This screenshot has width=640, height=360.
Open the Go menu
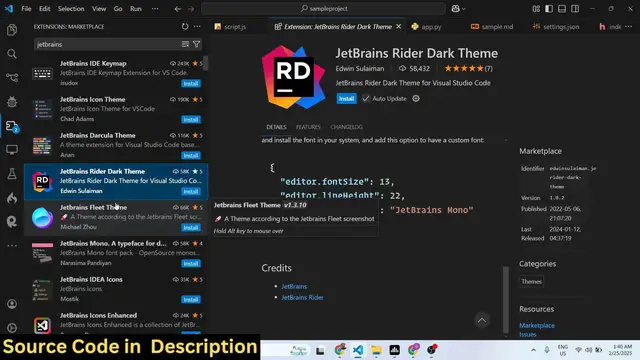click(x=118, y=9)
